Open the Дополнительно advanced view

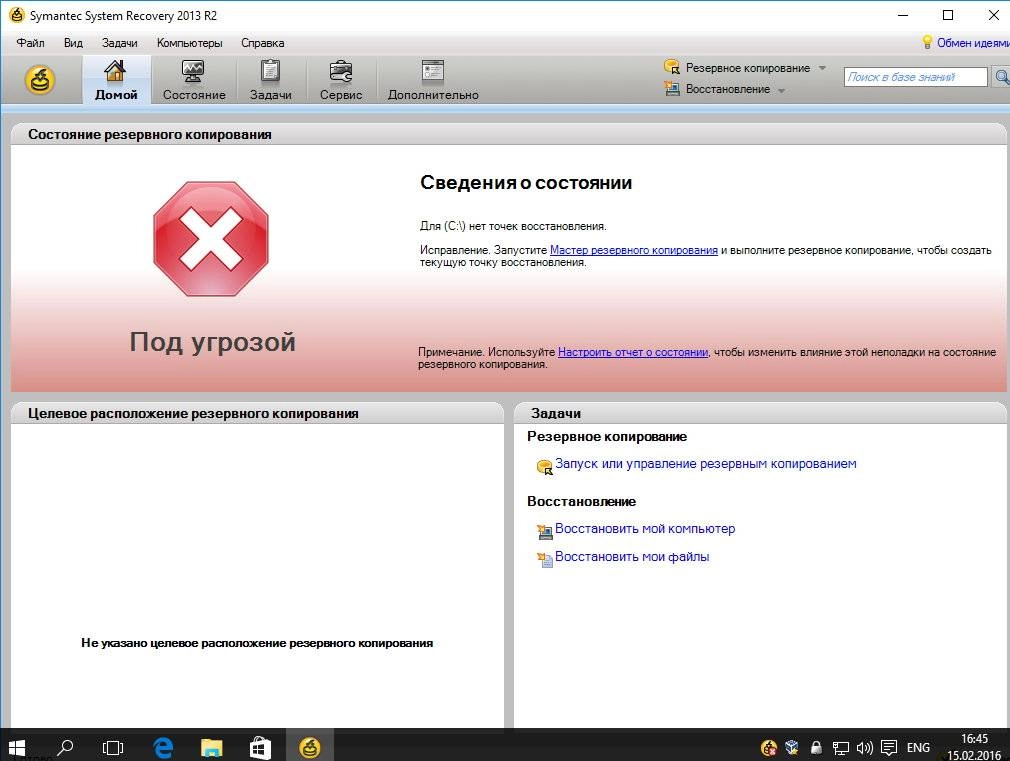[x=433, y=79]
